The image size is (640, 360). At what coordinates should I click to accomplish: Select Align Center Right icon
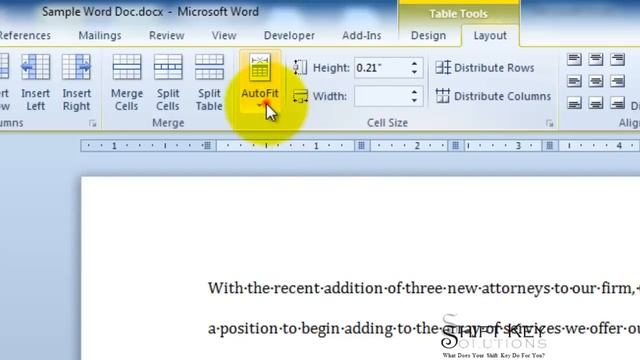(x=618, y=81)
